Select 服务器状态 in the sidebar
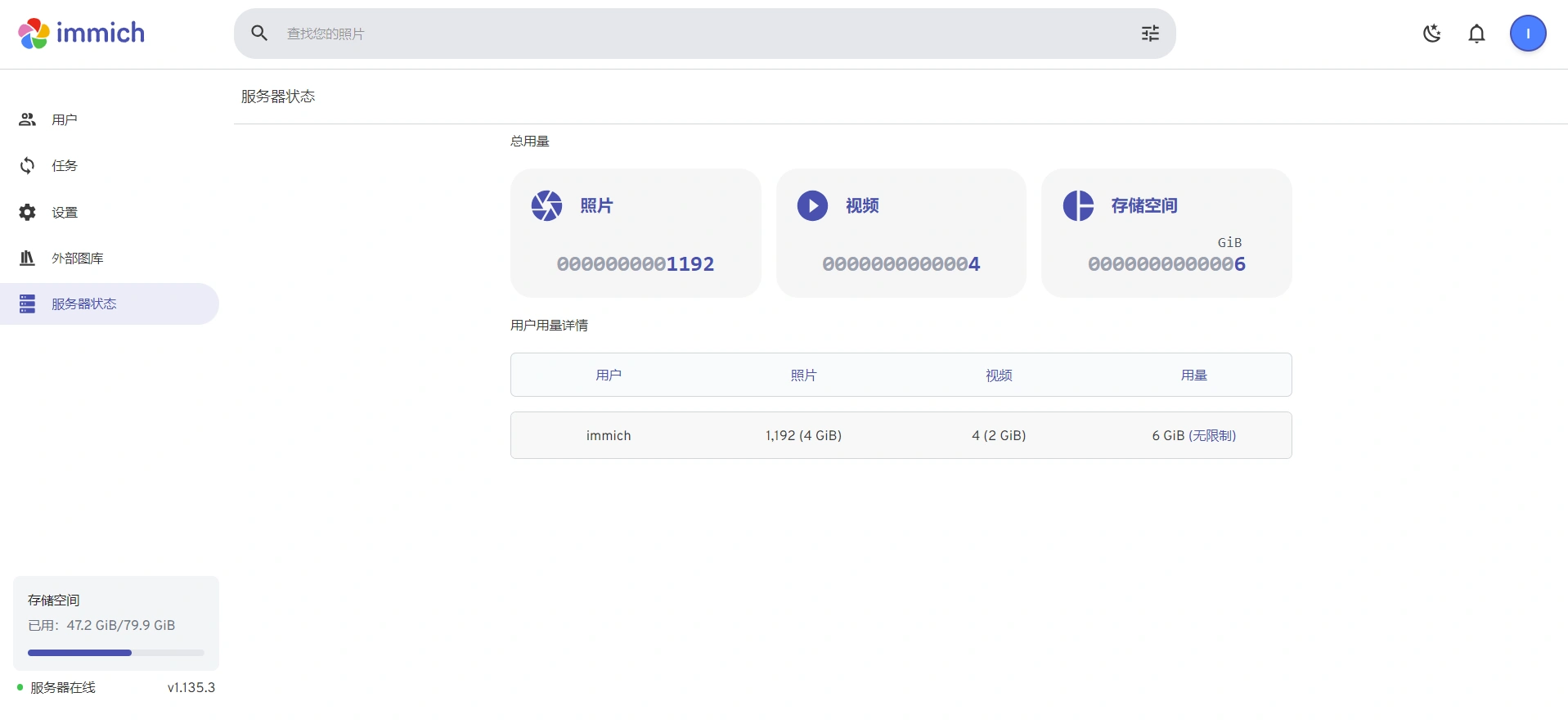1568x724 pixels. tap(84, 304)
